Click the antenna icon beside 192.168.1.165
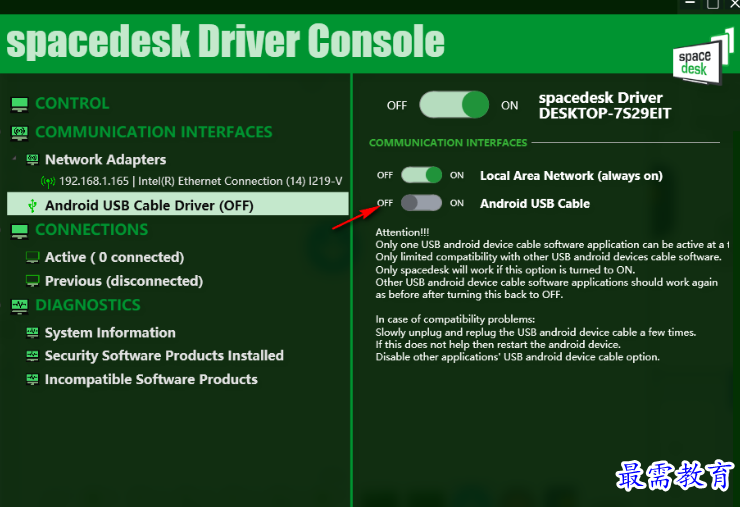The height and width of the screenshot is (507, 740). pos(48,182)
